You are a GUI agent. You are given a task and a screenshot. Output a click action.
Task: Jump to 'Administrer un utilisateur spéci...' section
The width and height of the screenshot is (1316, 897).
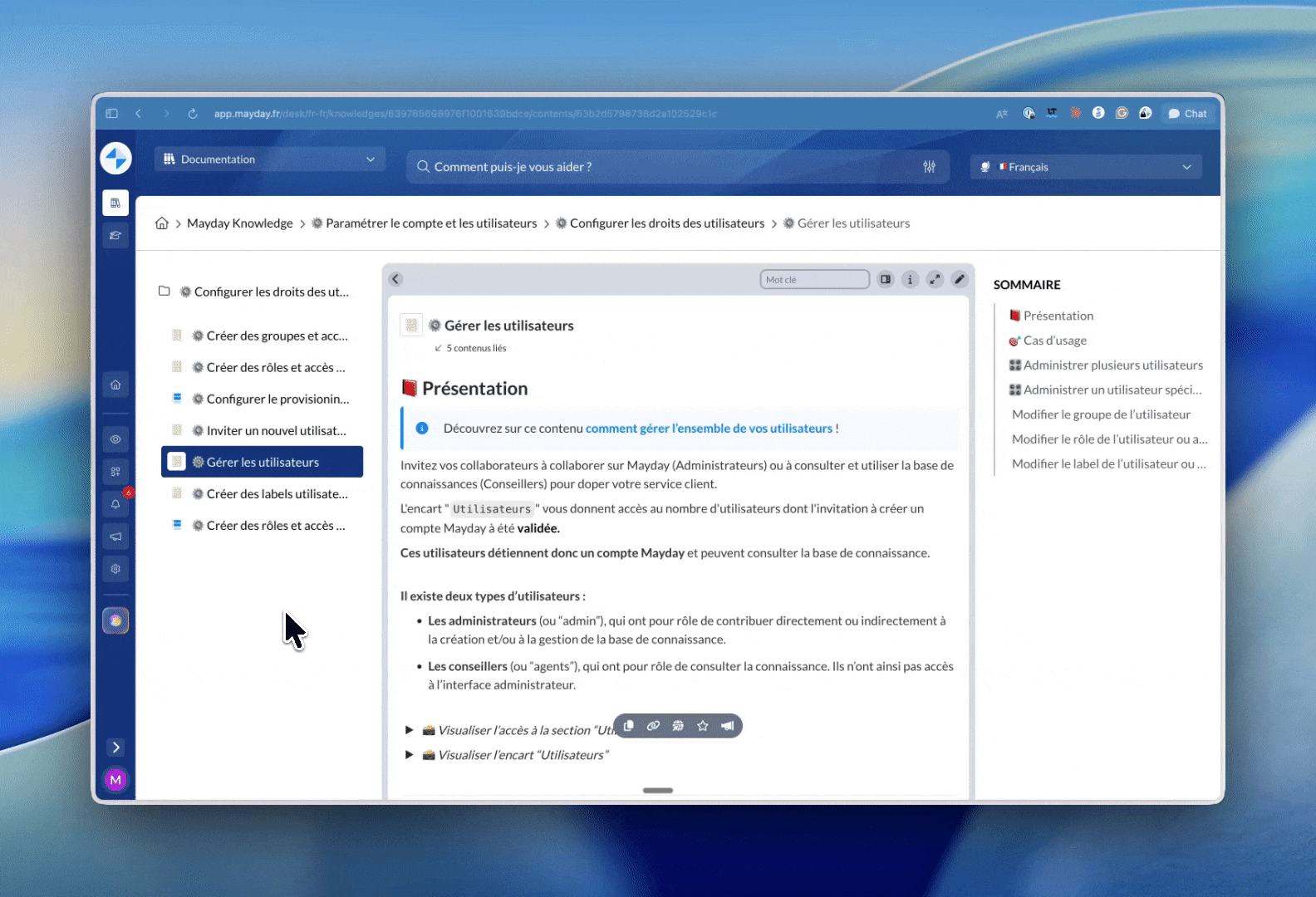[1105, 390]
